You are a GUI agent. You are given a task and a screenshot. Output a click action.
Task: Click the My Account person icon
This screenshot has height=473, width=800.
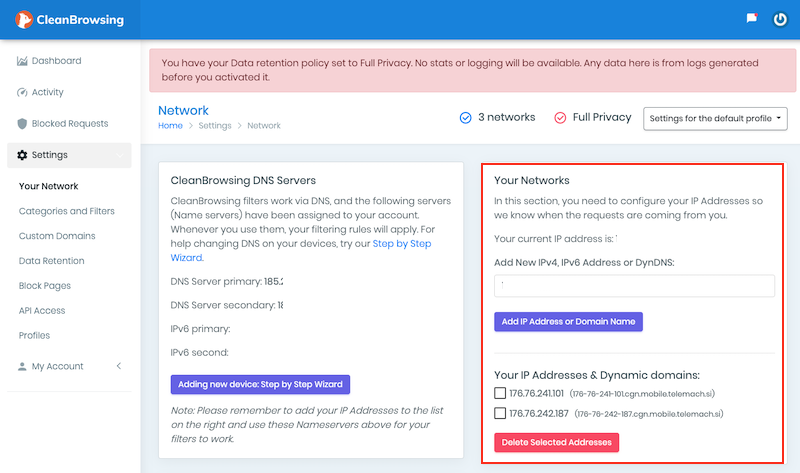coord(22,366)
